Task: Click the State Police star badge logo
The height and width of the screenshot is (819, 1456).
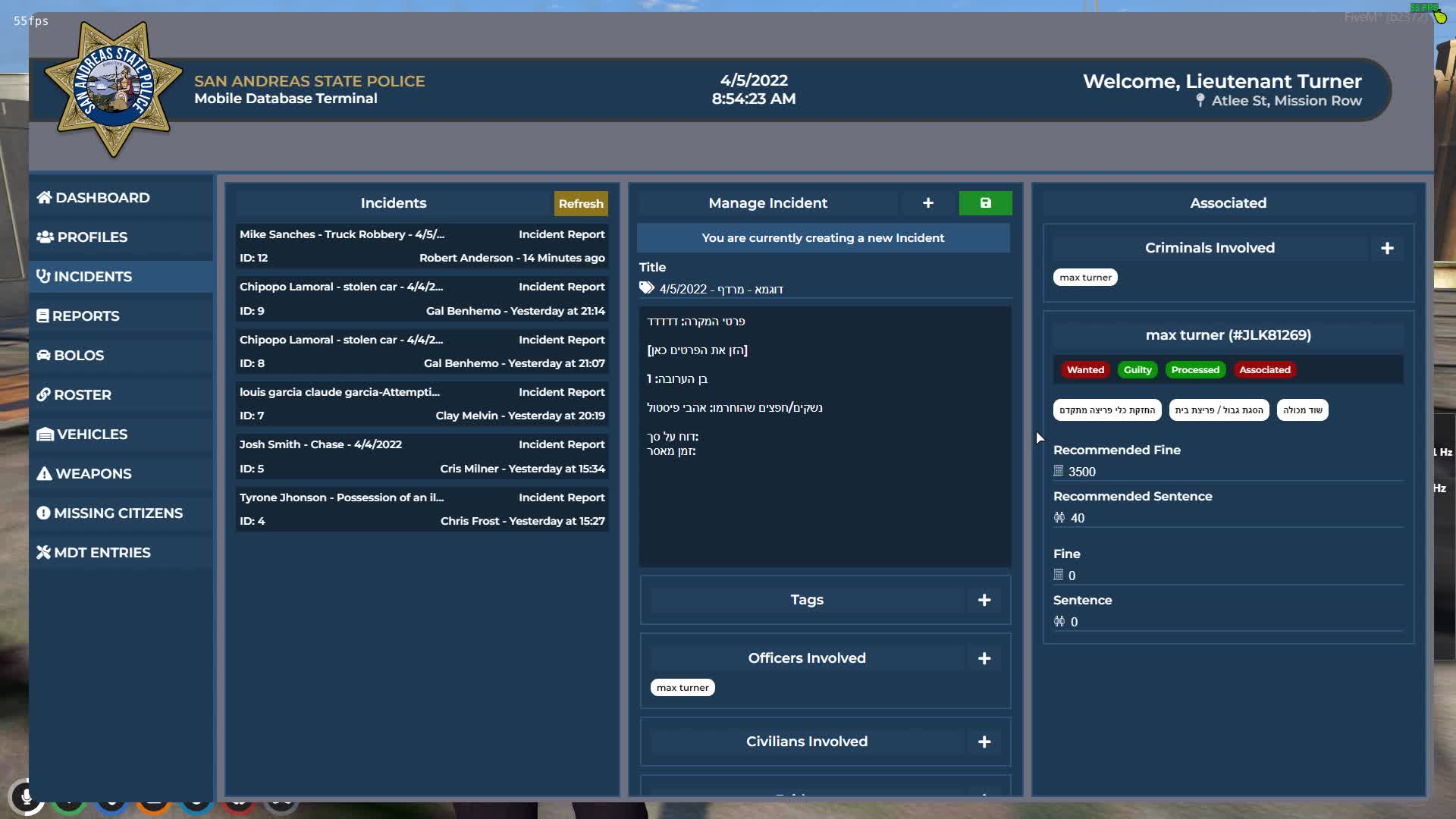Action: (115, 89)
